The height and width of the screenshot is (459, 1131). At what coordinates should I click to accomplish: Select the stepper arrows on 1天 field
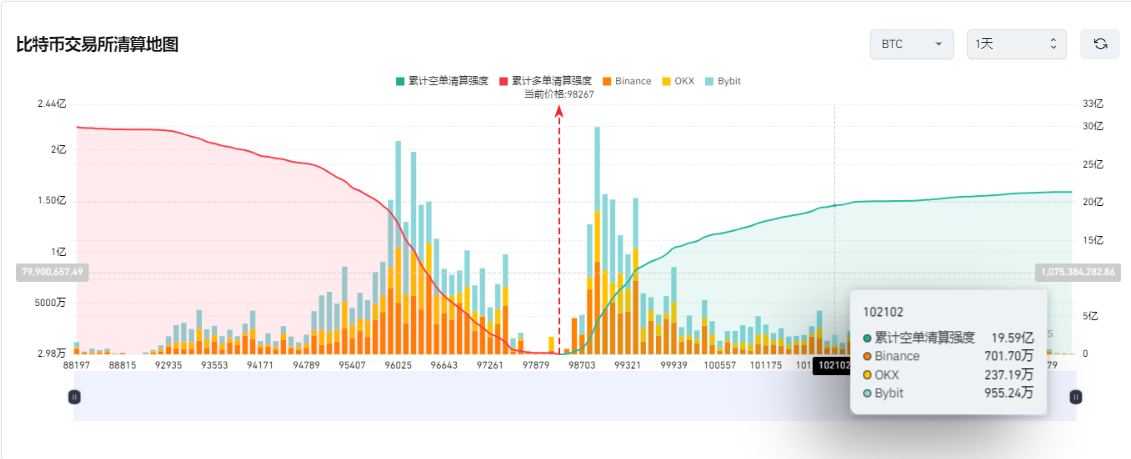[1053, 44]
